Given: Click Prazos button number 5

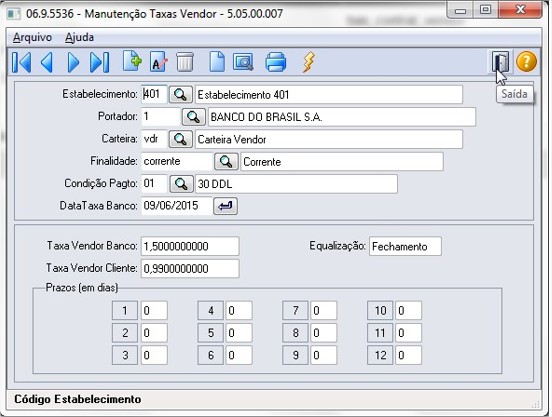Looking at the screenshot, I should pos(210,333).
